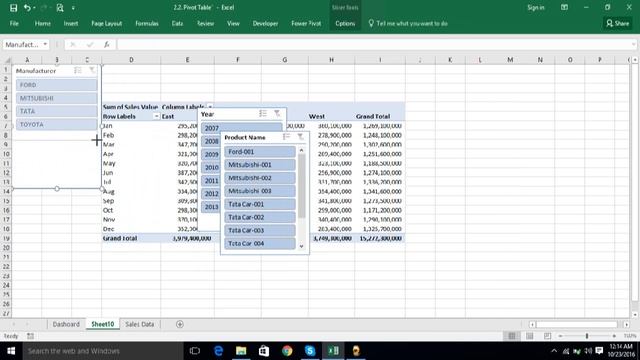Open Skype from taskbar
The height and width of the screenshot is (360, 640).
(x=310, y=351)
